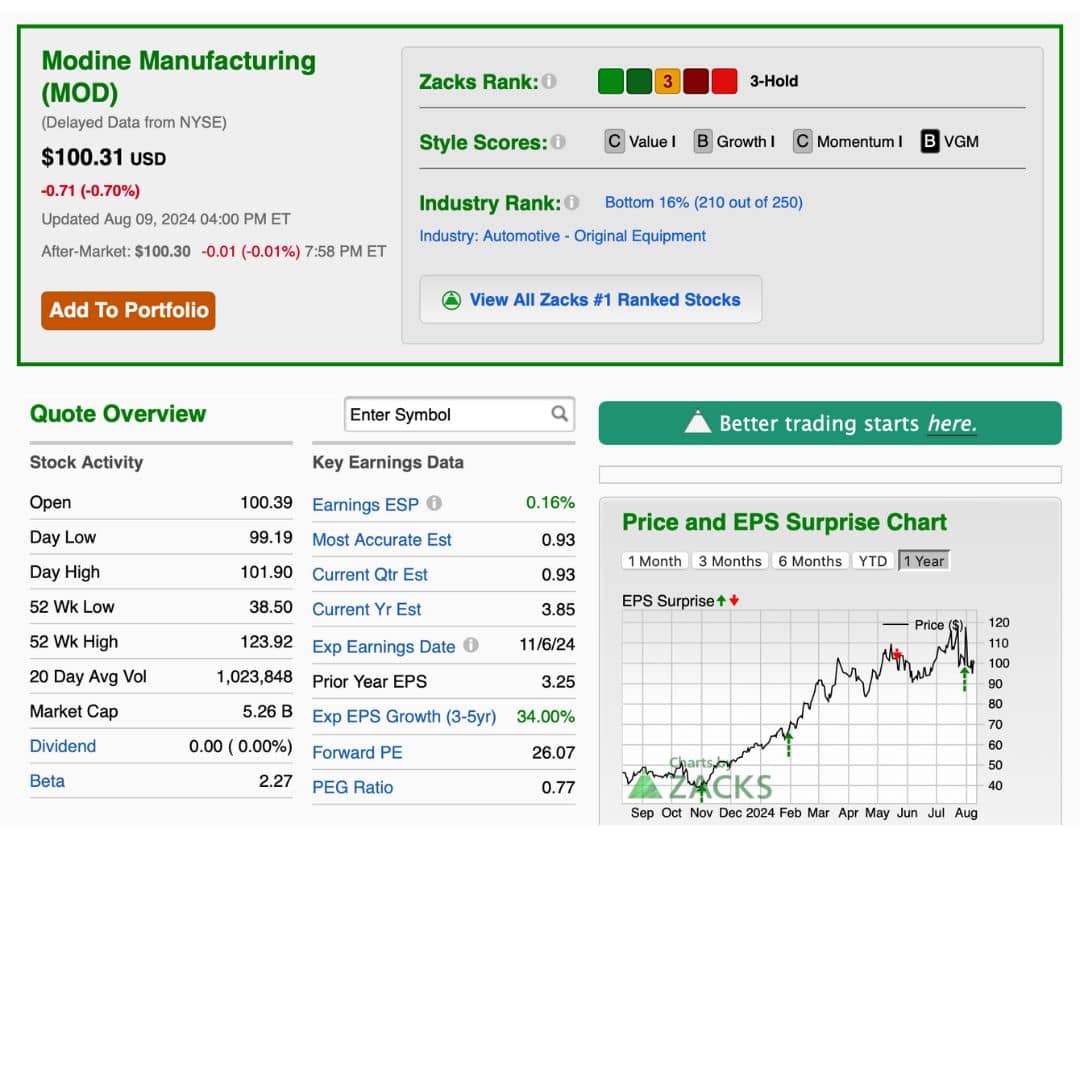1080x1080 pixels.
Task: Click the search magnifier icon
Action: tap(560, 414)
